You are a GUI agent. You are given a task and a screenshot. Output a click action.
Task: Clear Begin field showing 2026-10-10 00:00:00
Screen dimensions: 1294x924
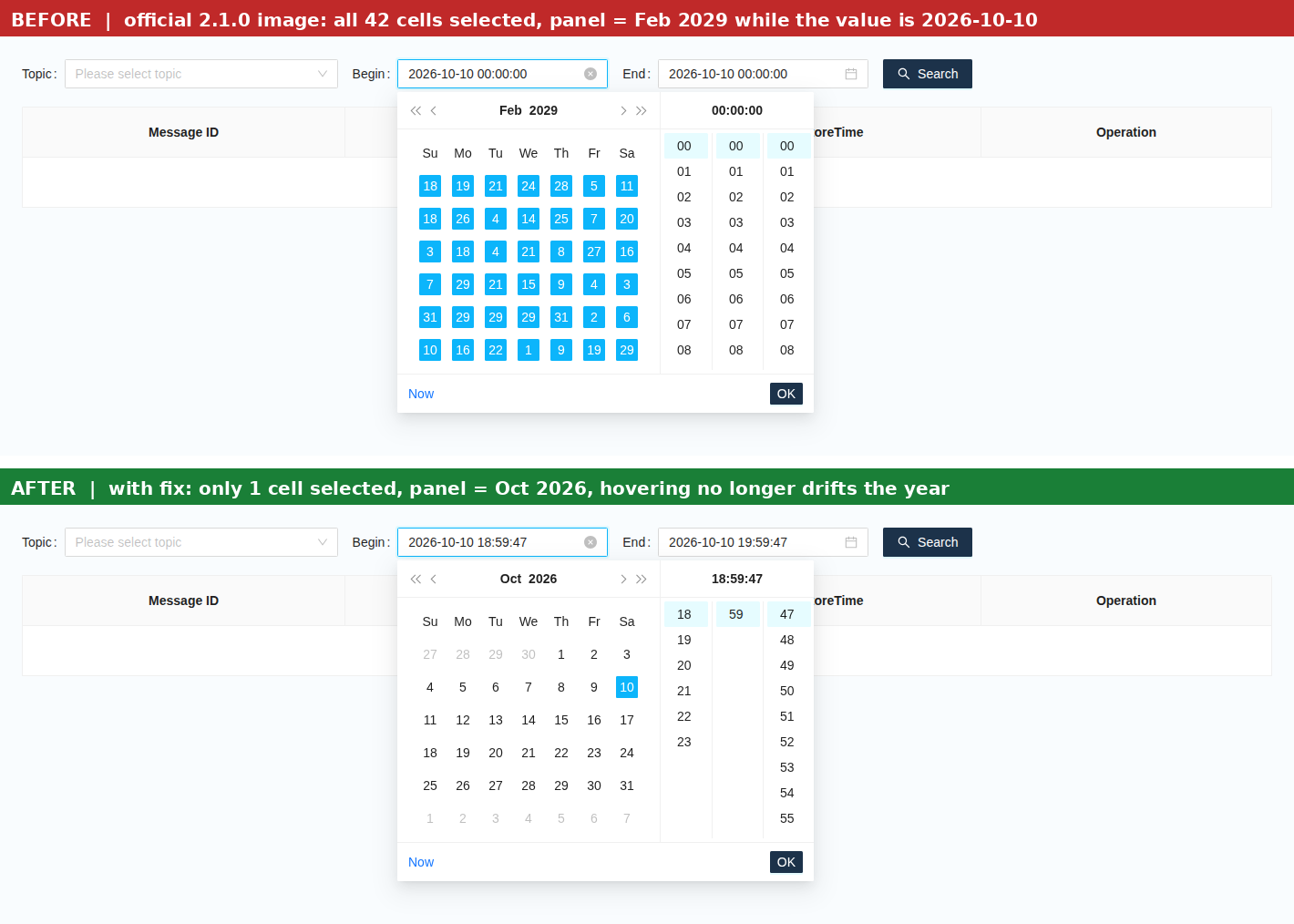pyautogui.click(x=591, y=74)
